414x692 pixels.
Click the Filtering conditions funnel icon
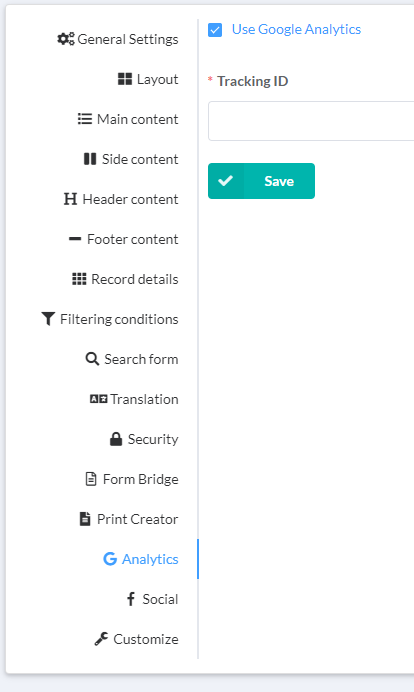pos(48,319)
